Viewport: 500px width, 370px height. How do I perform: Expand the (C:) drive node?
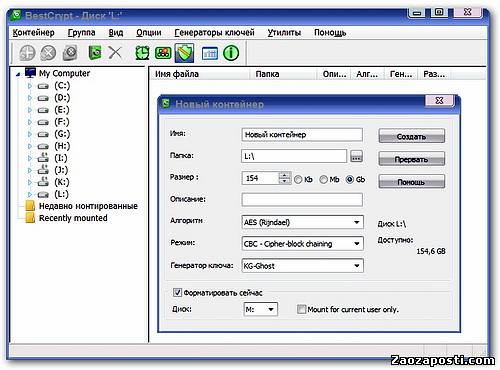tap(30, 86)
